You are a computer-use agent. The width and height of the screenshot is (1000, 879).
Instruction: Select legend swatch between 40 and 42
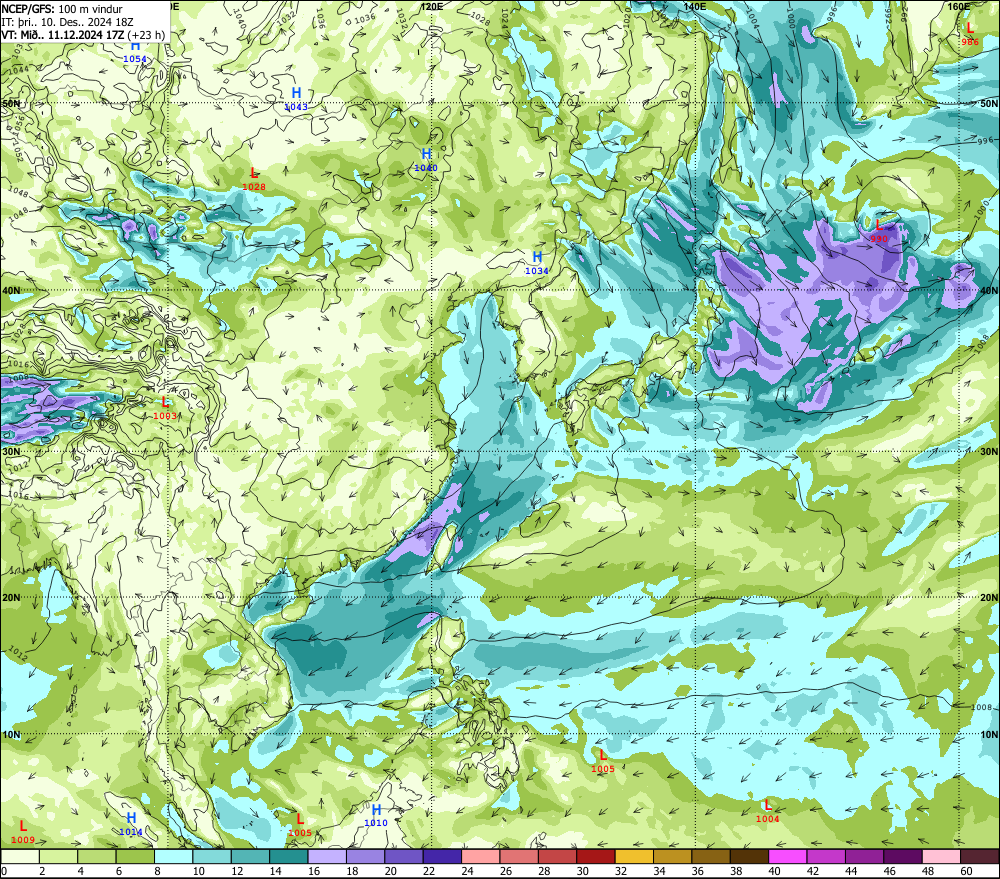tap(788, 857)
